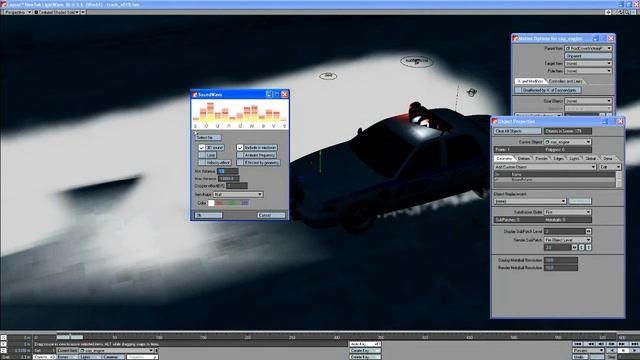Click the Delete Key button
Image resolution: width=640 pixels, height=360 pixels.
(x=365, y=357)
